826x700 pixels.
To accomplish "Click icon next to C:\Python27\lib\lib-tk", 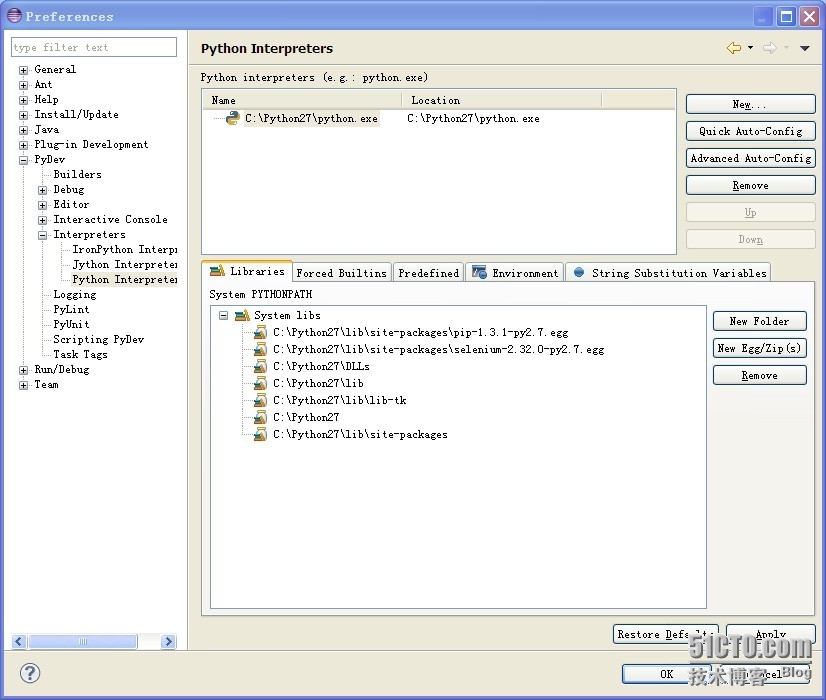I will click(260, 400).
